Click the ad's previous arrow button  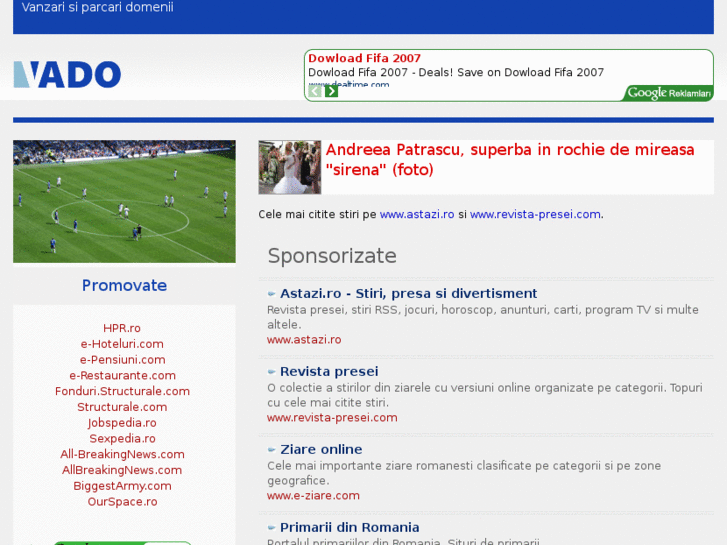pos(315,91)
